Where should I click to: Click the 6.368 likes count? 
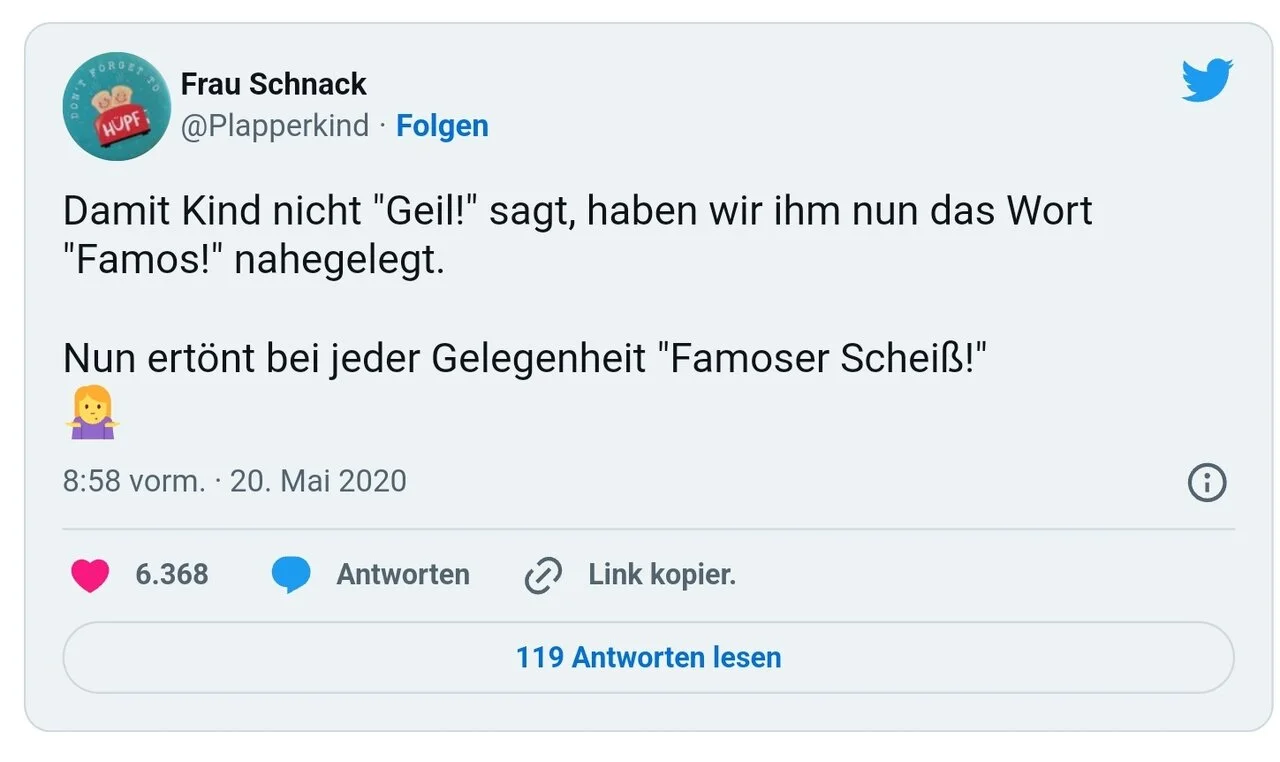(172, 575)
